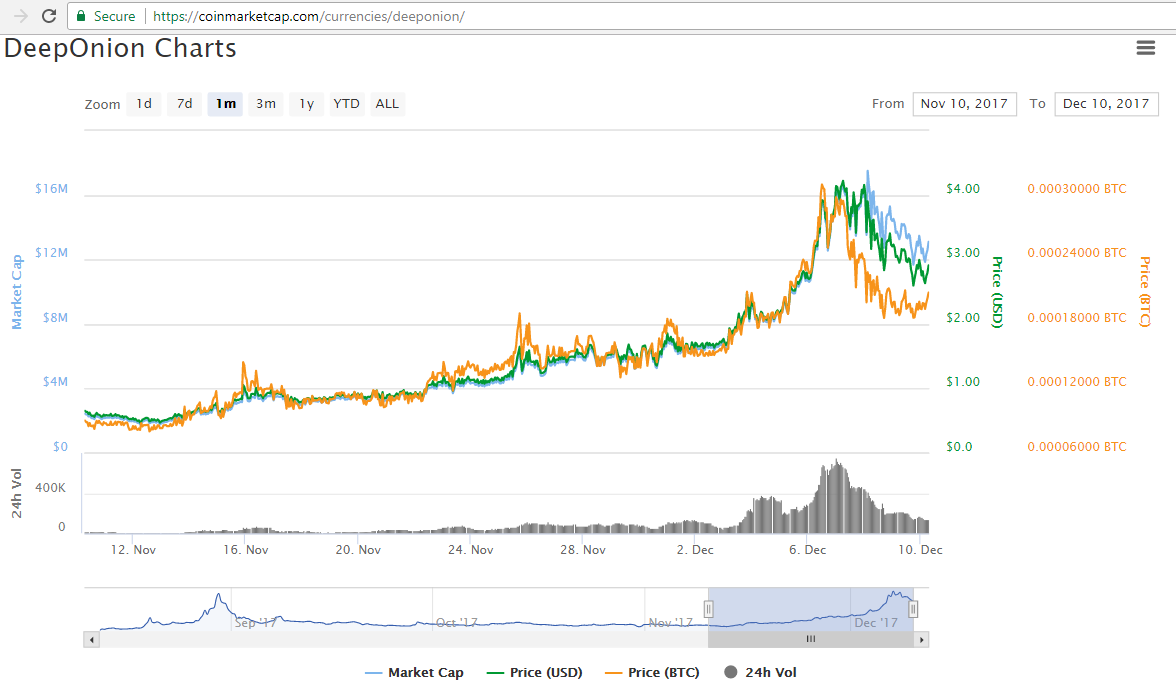Toggle the 24h Vol series legend
The height and width of the screenshot is (680, 1176).
click(x=760, y=673)
